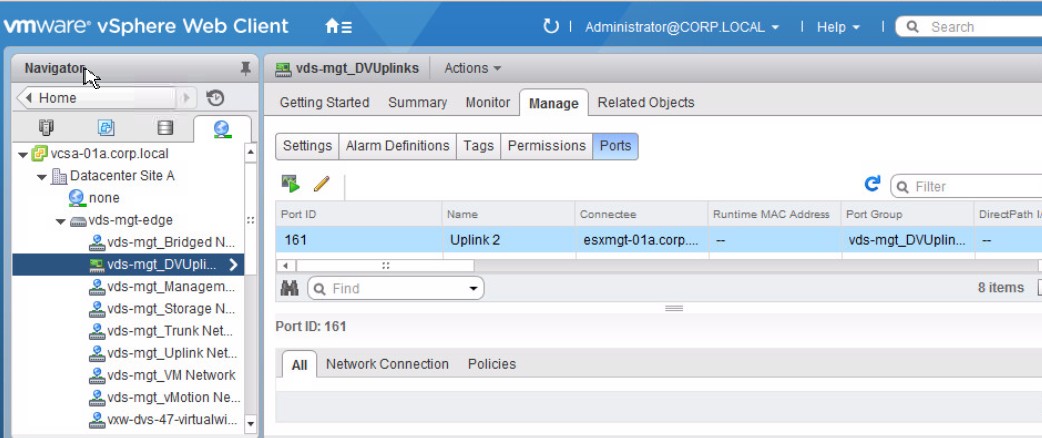Switch to the Permissions sub-tab
The height and width of the screenshot is (438, 1042).
[546, 146]
